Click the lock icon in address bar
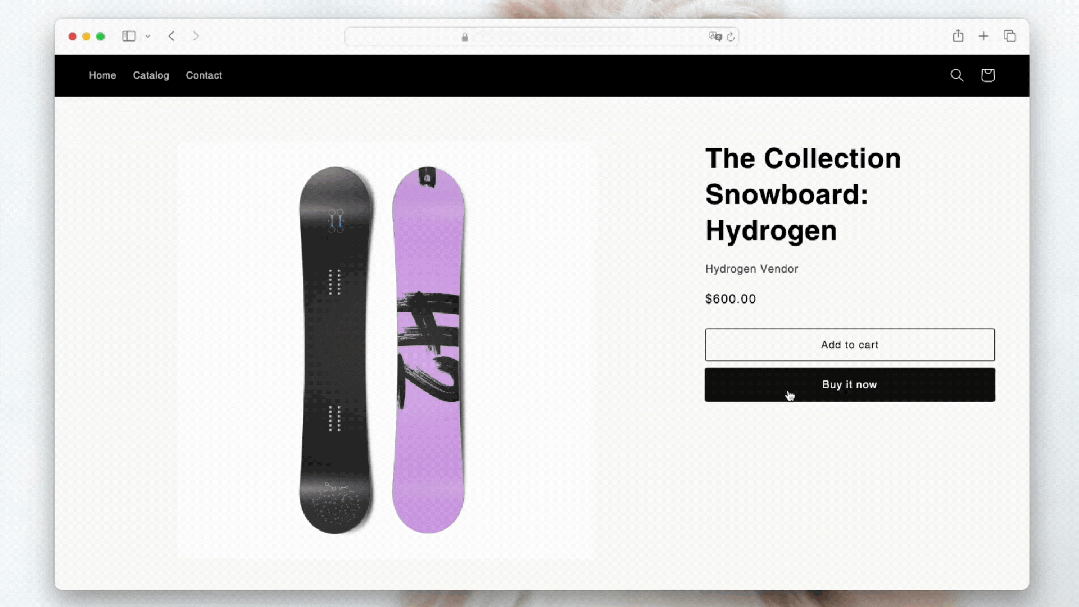 pyautogui.click(x=464, y=37)
